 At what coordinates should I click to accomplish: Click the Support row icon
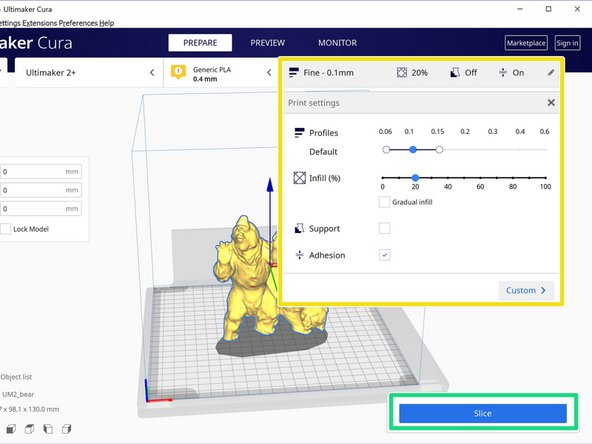pos(299,228)
